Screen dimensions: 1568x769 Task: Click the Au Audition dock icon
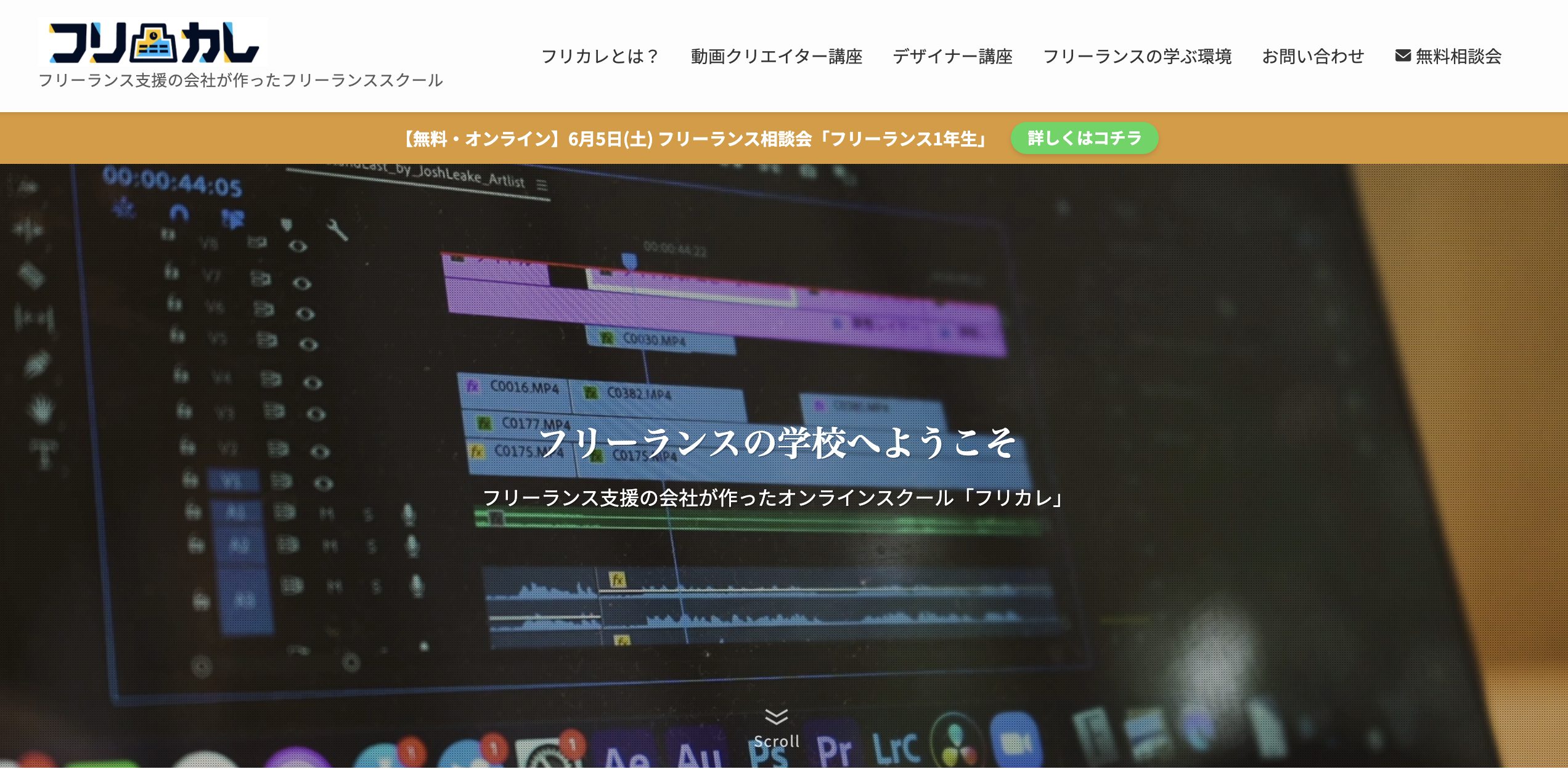[x=698, y=753]
